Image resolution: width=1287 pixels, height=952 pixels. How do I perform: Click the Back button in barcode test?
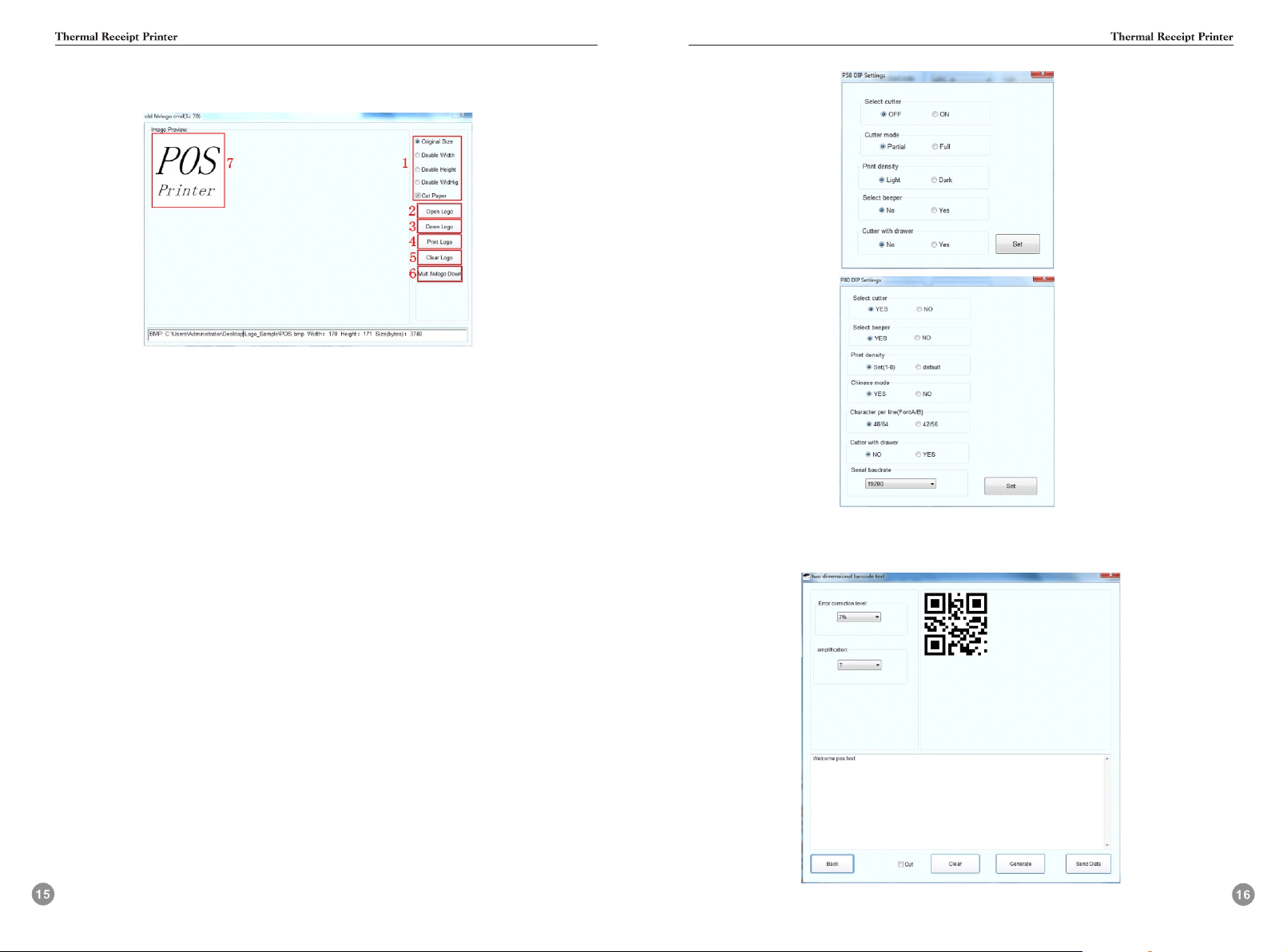[x=832, y=864]
